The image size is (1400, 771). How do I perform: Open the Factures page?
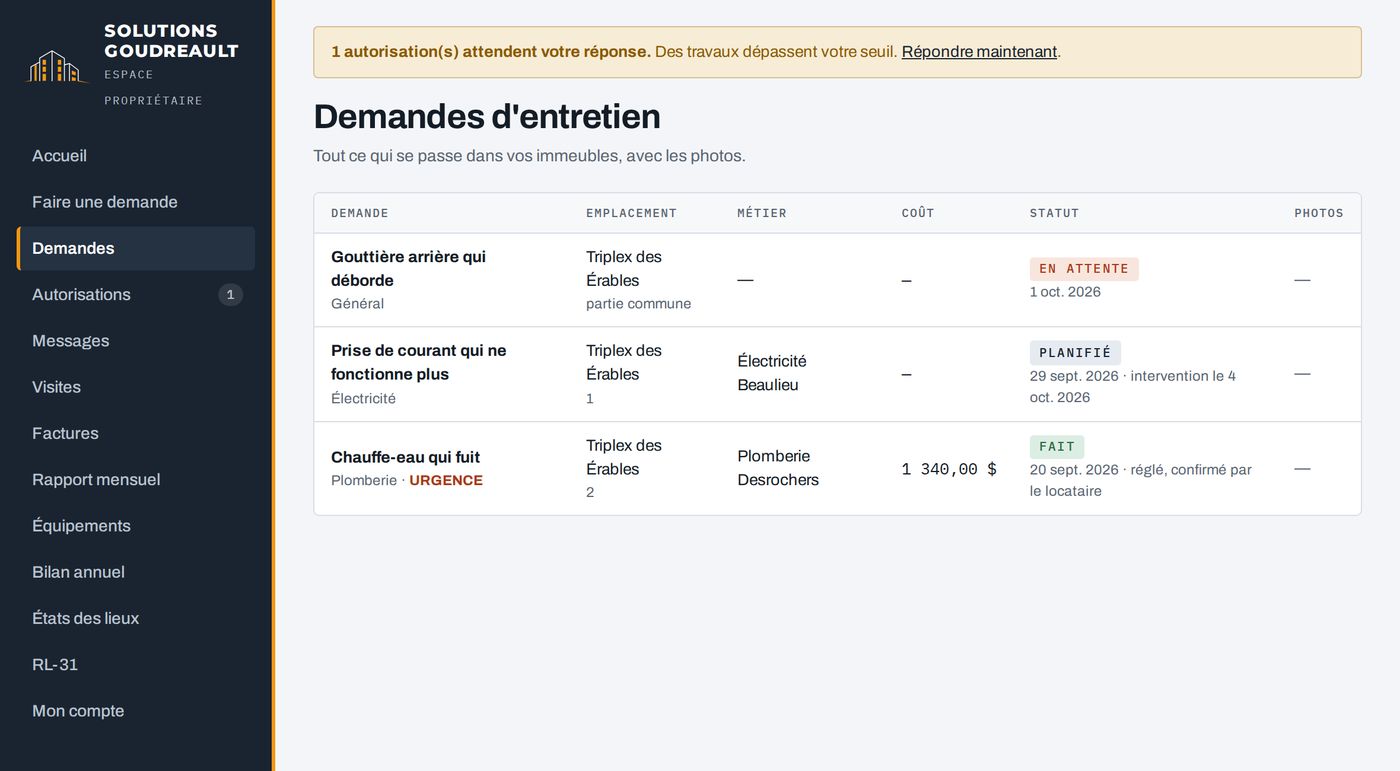[x=136, y=433]
